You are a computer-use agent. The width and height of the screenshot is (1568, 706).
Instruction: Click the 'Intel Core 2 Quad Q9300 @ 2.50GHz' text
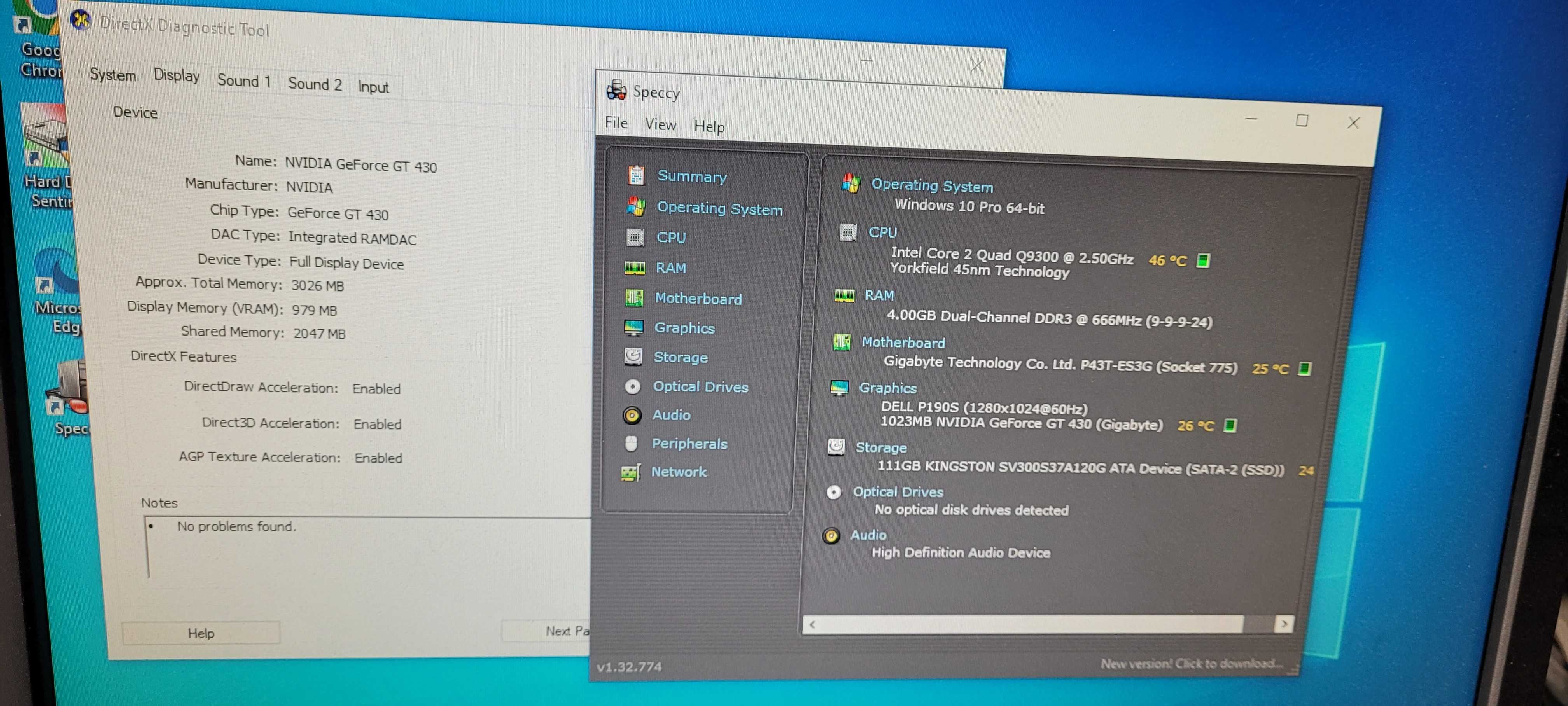(x=1012, y=256)
